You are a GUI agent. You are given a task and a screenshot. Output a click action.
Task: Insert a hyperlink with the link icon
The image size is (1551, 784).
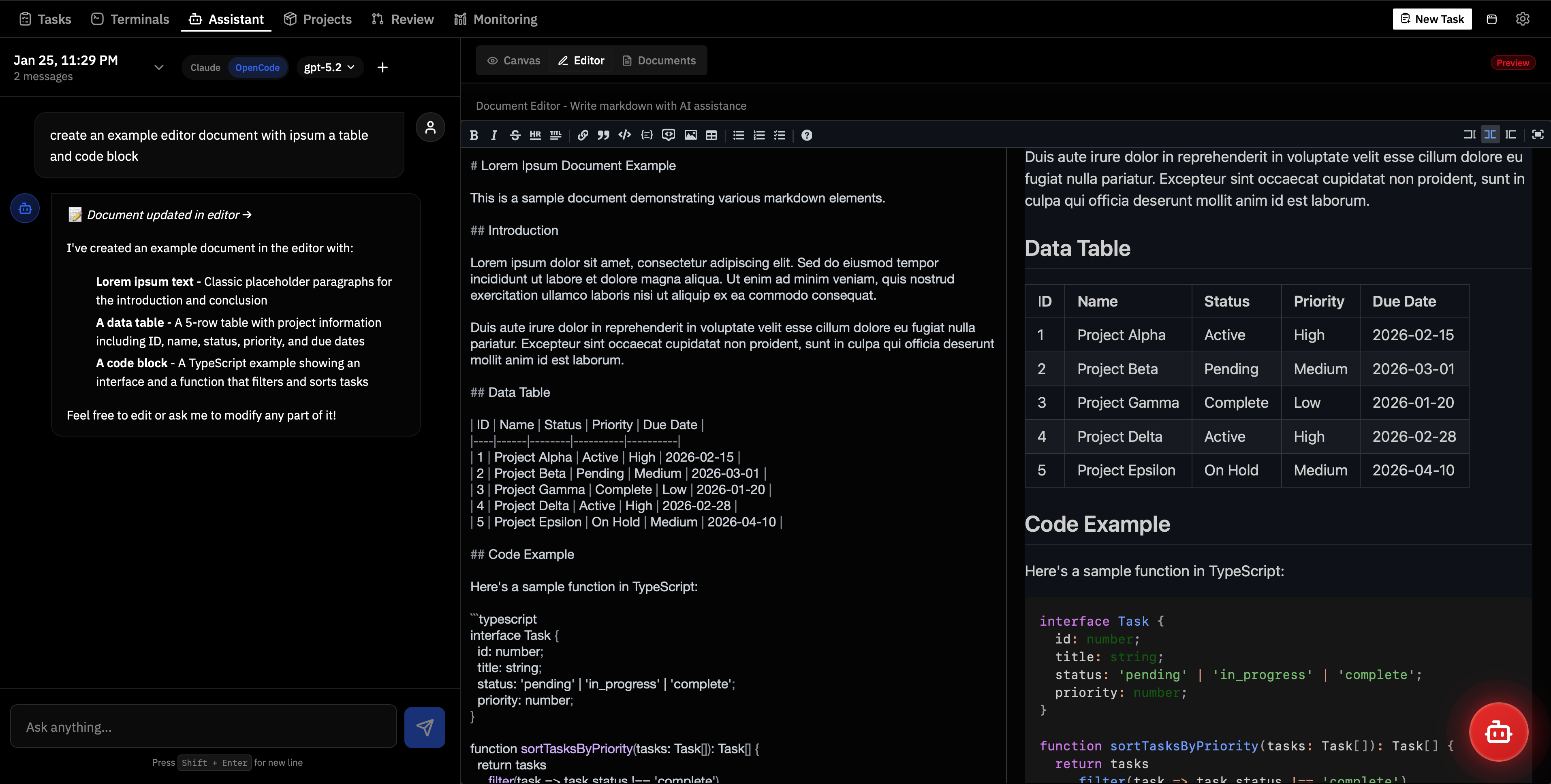[x=582, y=135]
